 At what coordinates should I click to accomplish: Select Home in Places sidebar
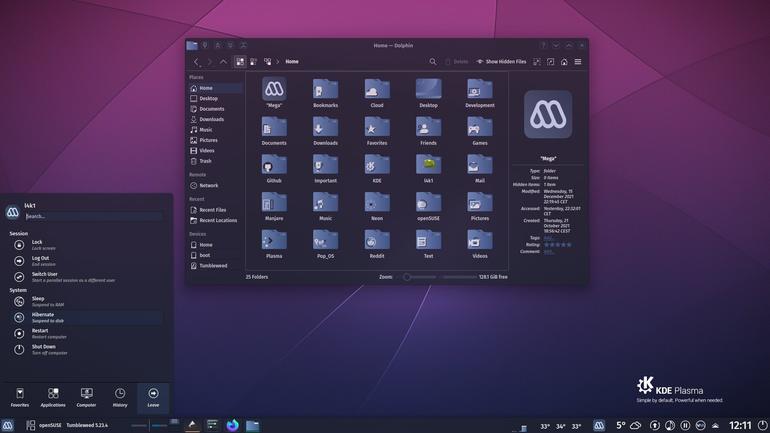point(216,88)
